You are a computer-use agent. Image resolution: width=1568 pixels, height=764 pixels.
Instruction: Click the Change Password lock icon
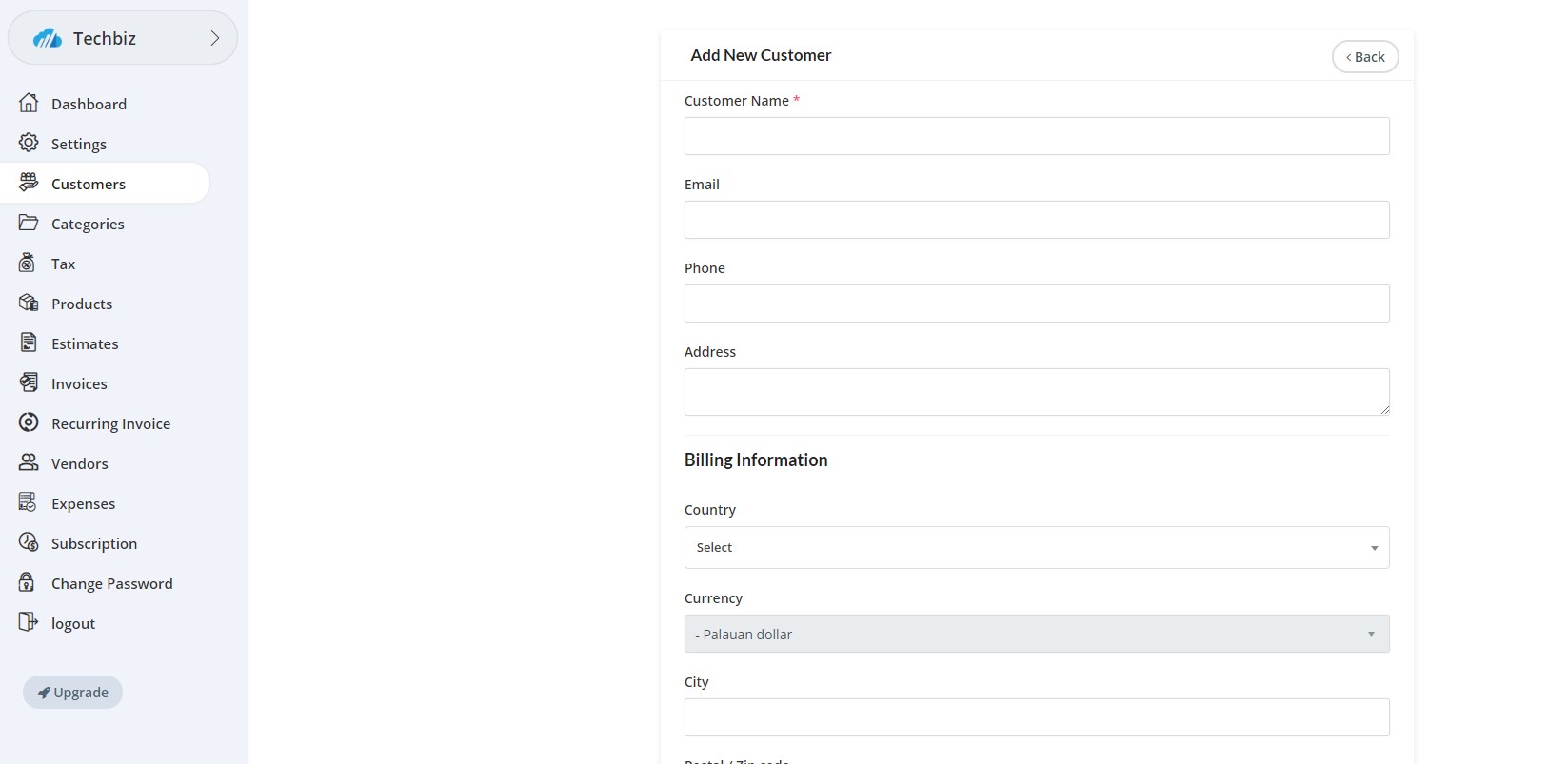pyautogui.click(x=28, y=583)
